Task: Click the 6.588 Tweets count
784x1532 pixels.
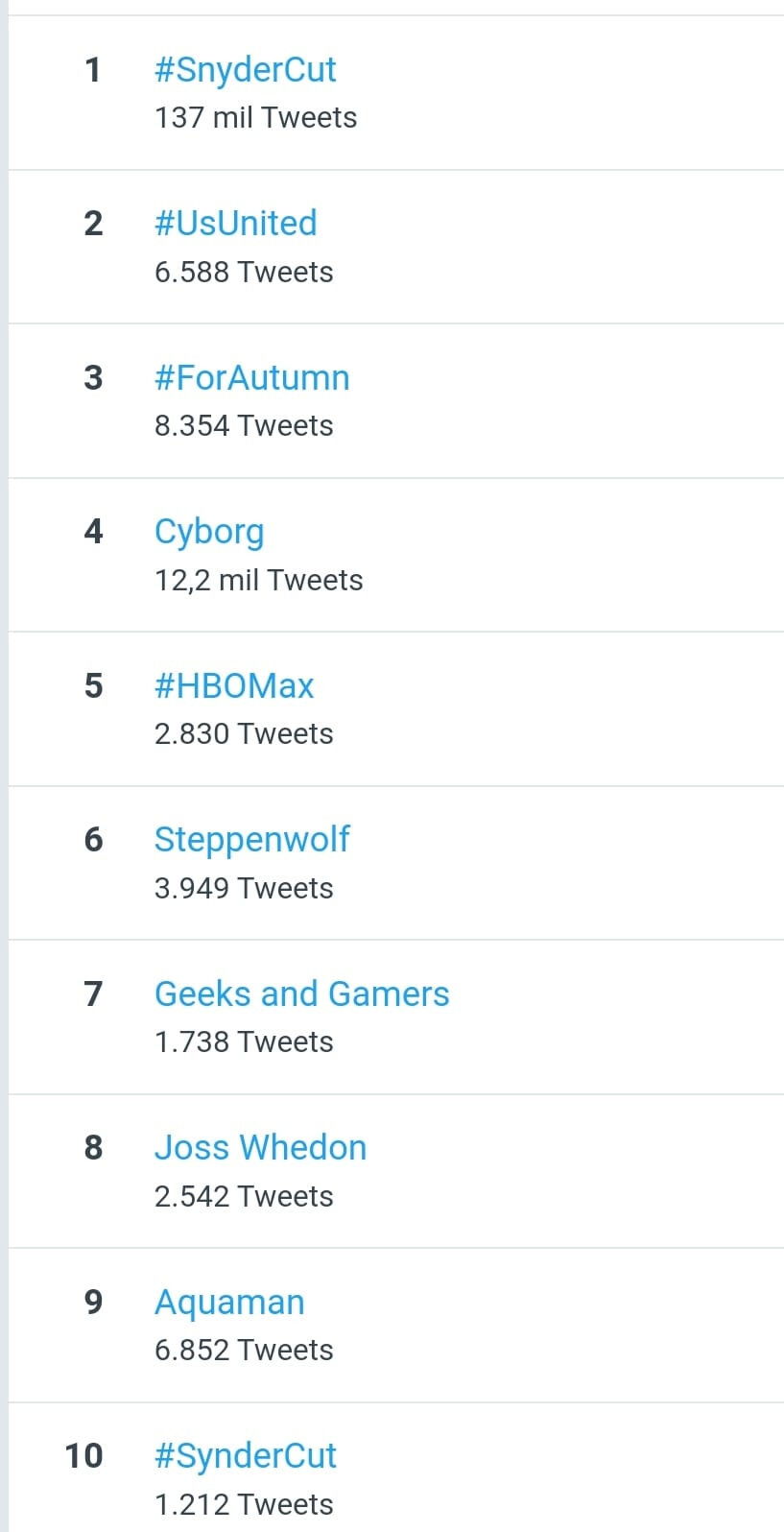Action: [x=244, y=273]
